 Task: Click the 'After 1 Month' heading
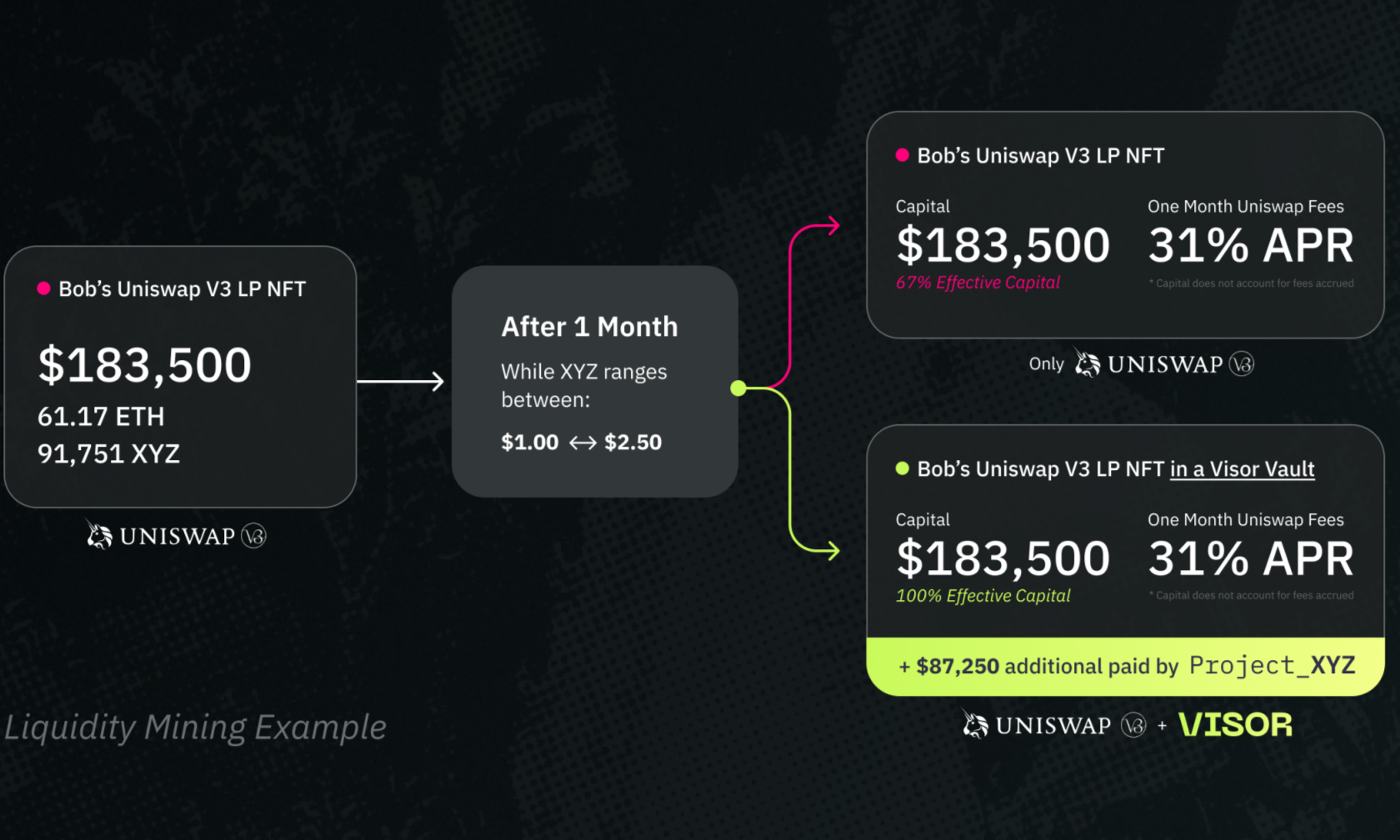point(590,327)
